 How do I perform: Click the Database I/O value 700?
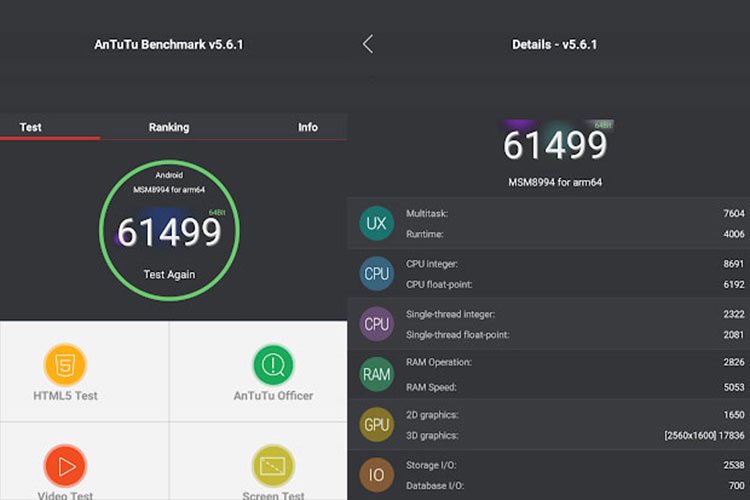point(737,486)
